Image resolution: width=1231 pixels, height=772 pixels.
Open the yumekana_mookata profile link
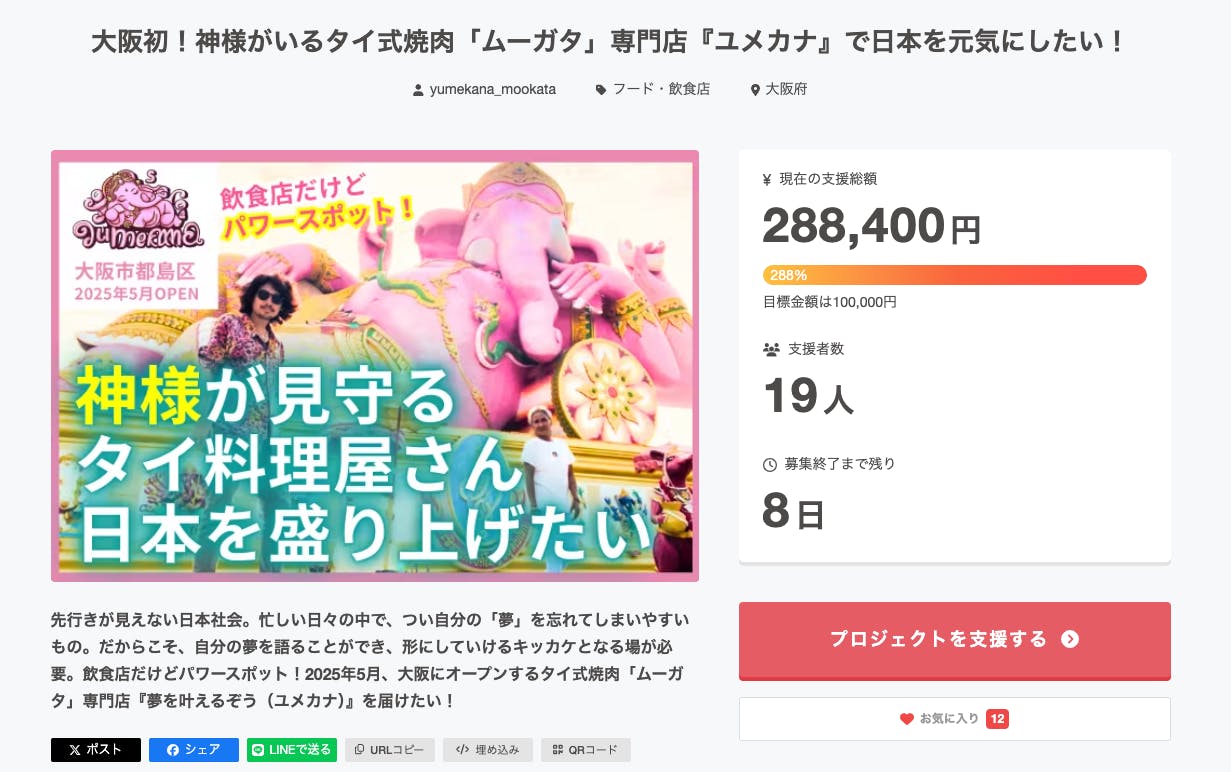(x=492, y=90)
